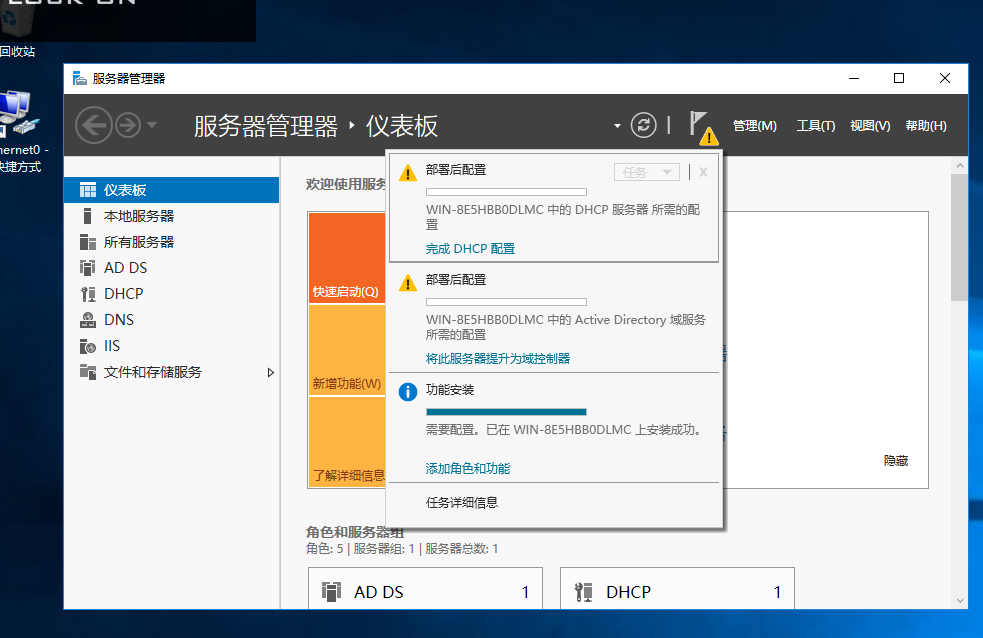The image size is (983, 638).
Task: Open the breadcrumb dropdown next to 仪表板
Action: click(617, 125)
